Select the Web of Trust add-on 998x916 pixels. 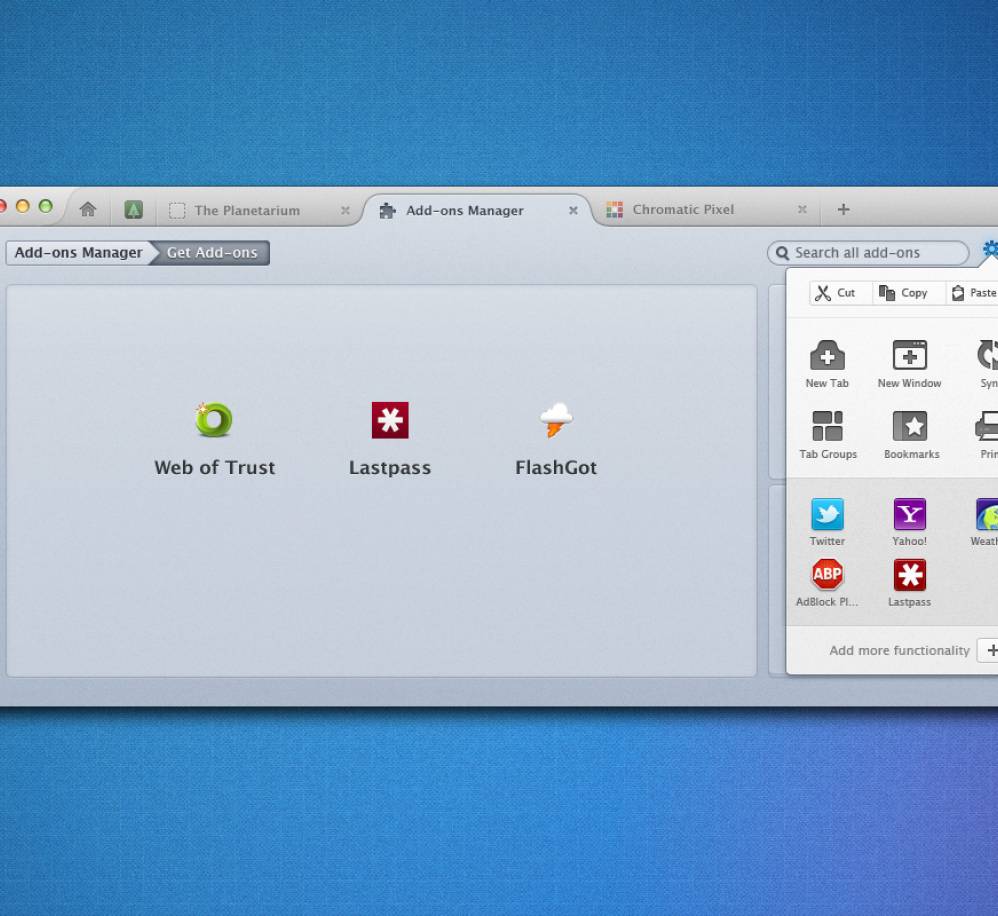point(214,421)
